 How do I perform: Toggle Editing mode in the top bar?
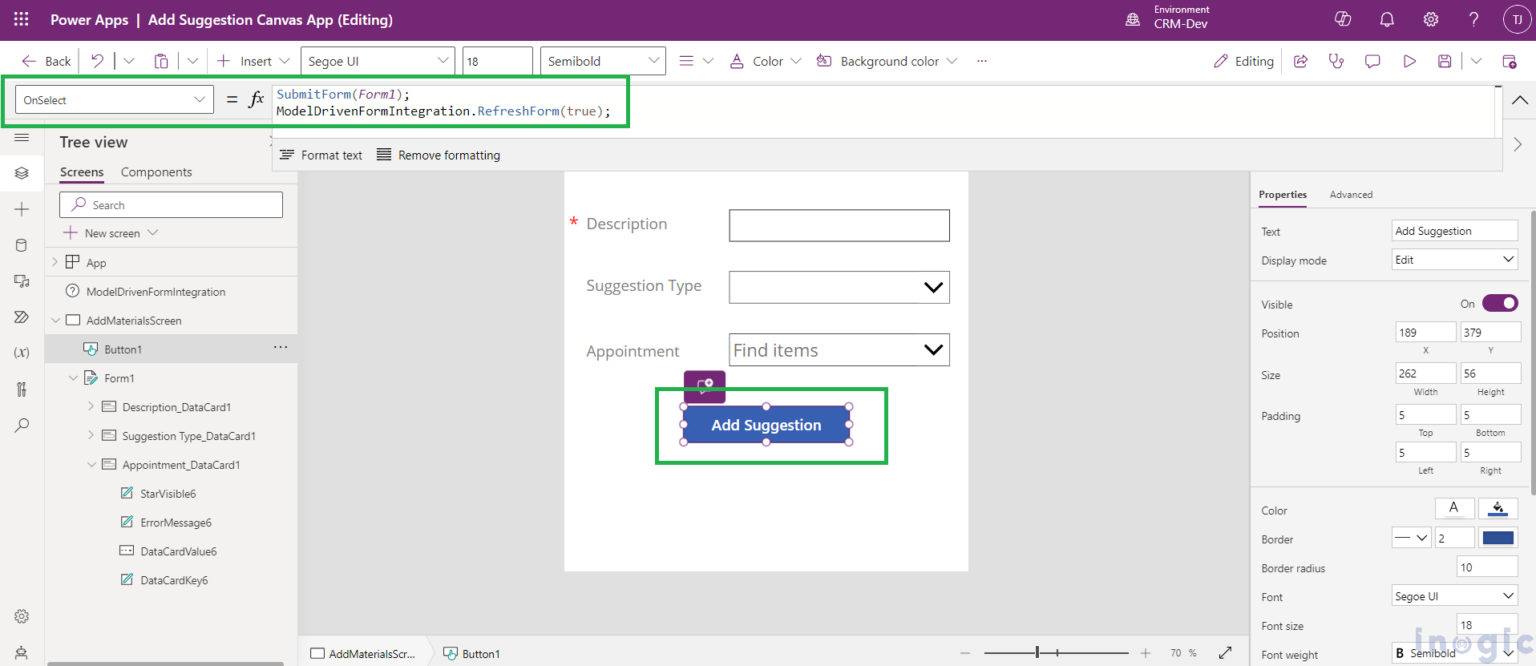[1243, 60]
